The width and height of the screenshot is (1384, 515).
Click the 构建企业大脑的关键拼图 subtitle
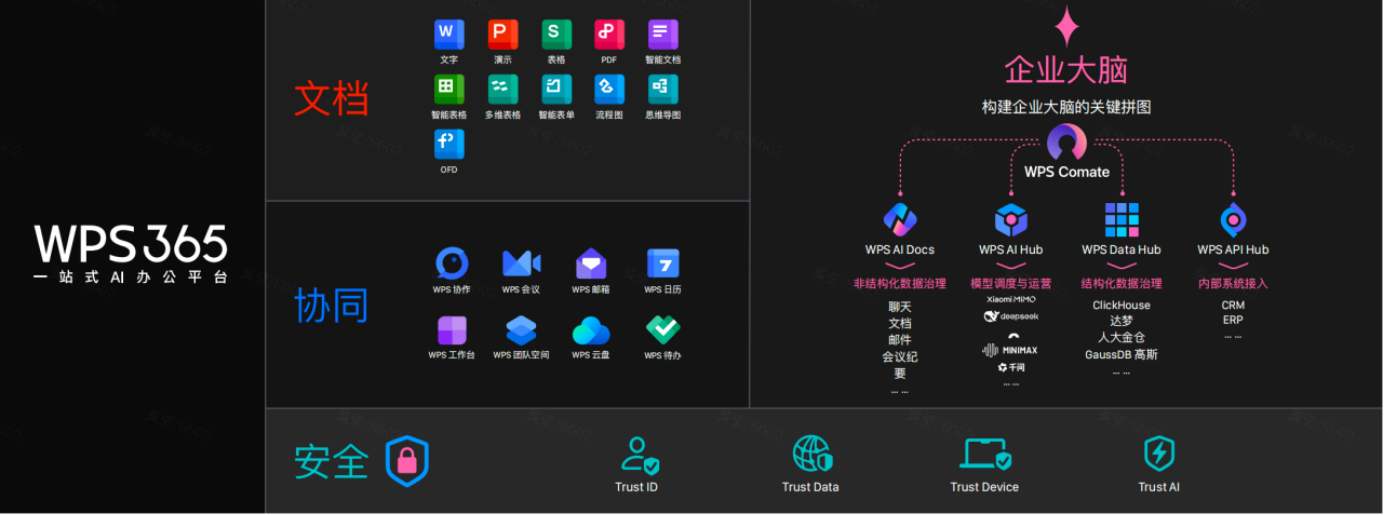tap(1066, 107)
